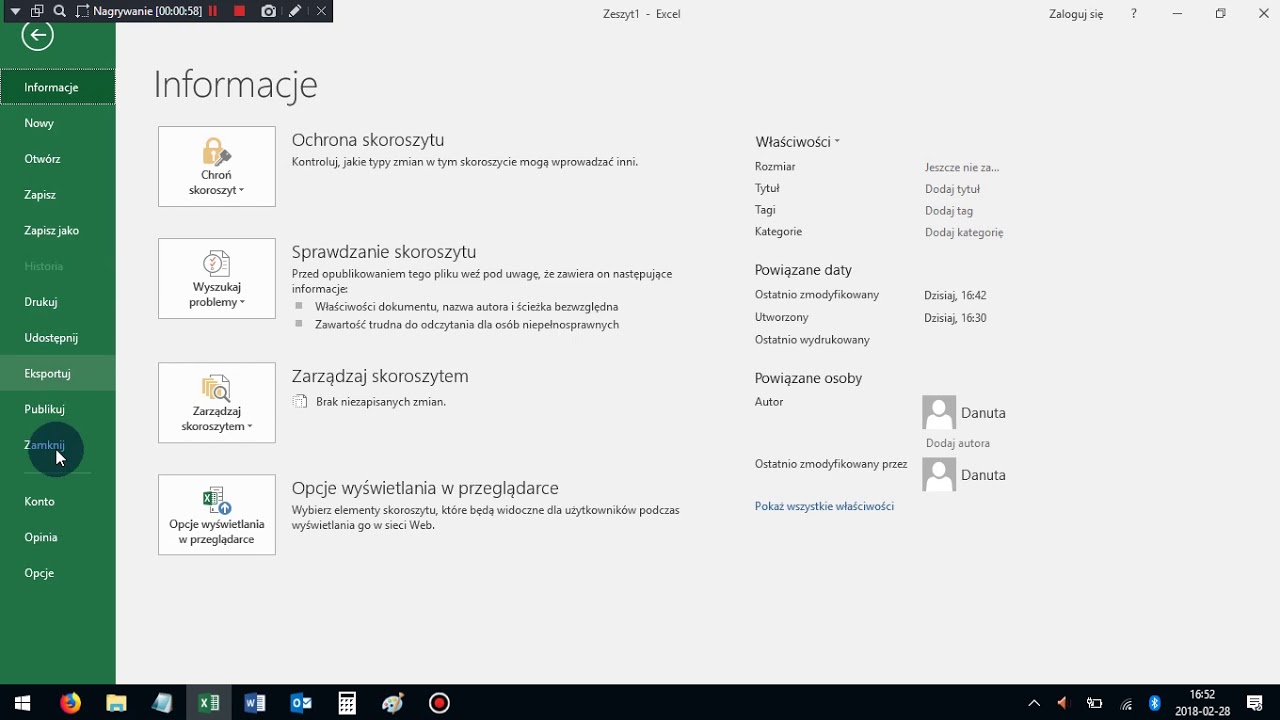Select Nowy in the sidebar
1280x720 pixels.
tap(58, 123)
